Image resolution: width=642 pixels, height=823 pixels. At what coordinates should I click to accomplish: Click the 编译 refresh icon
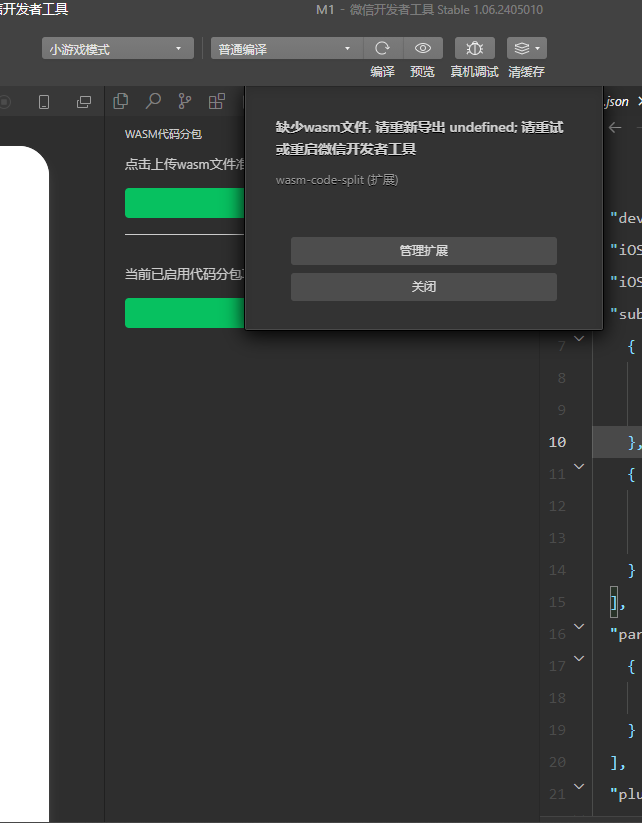[383, 49]
